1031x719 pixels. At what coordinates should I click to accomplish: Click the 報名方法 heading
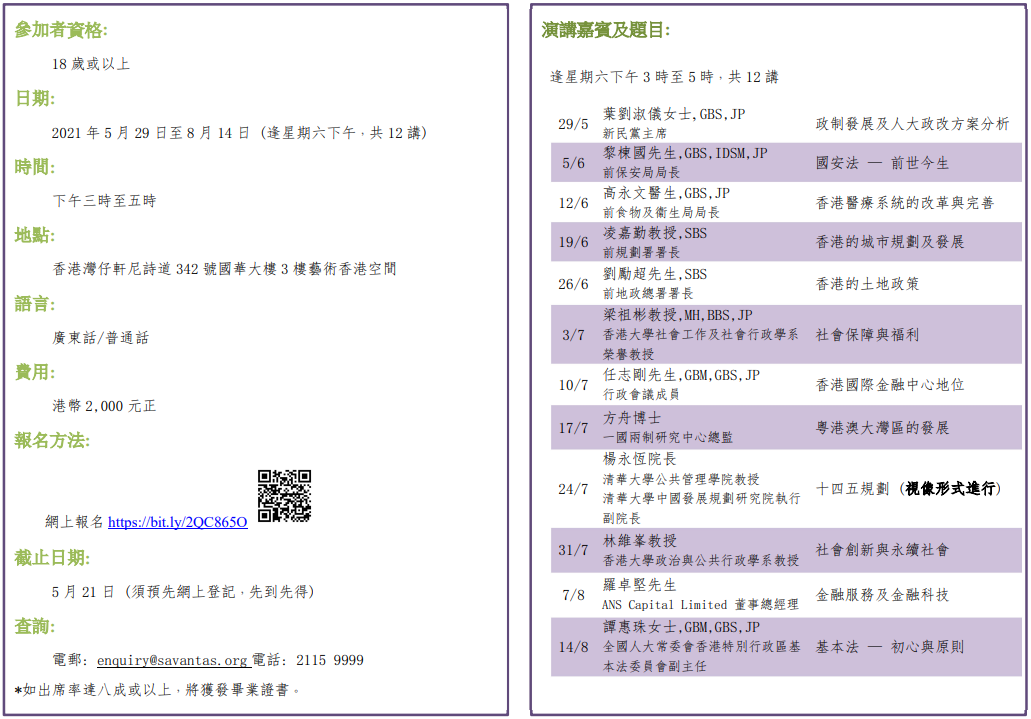pyautogui.click(x=52, y=440)
